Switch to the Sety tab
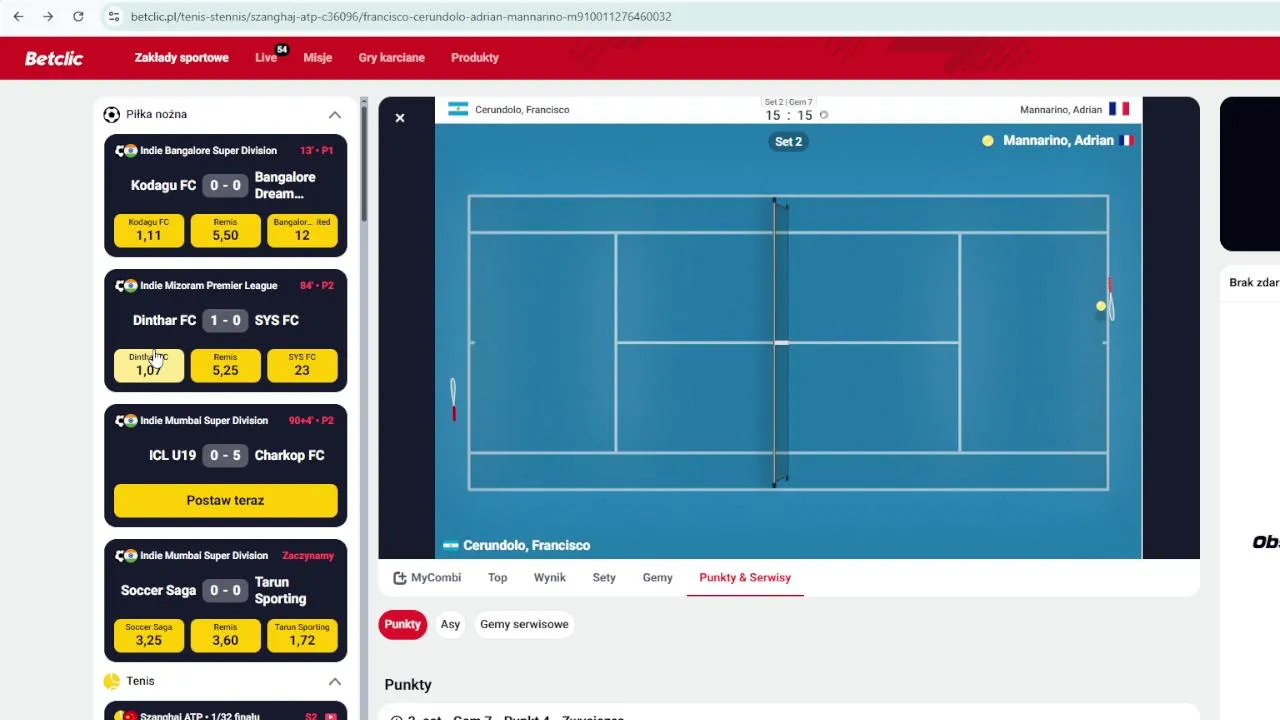The width and height of the screenshot is (1280, 720). tap(604, 578)
